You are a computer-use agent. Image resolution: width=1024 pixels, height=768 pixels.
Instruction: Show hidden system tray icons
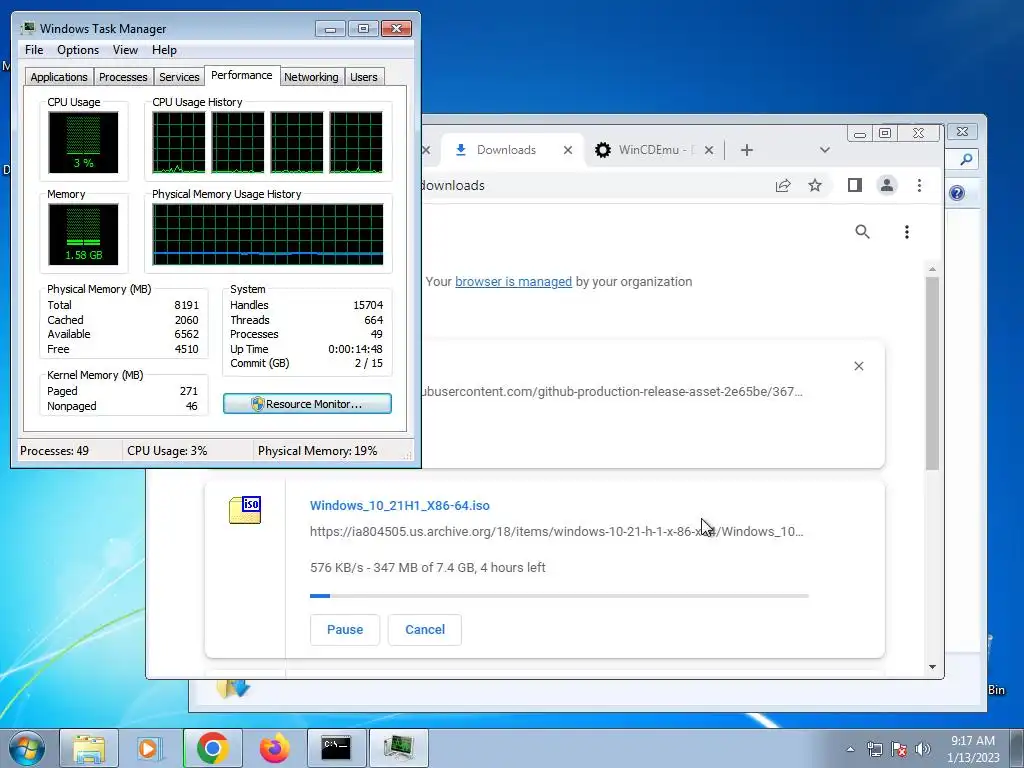[x=850, y=749]
